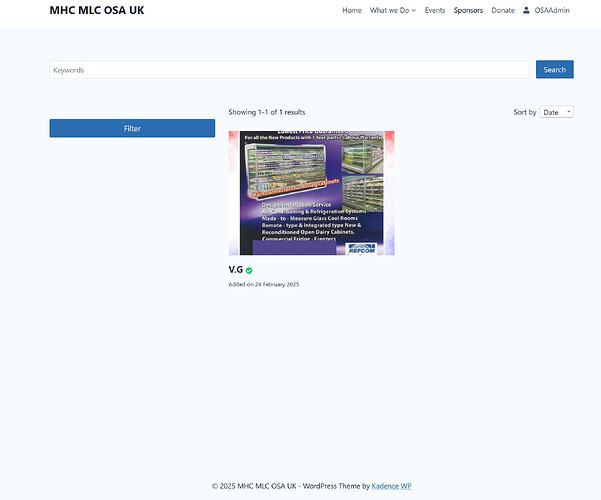Click the user account icon
Screen dimensions: 601x500
pyautogui.click(x=526, y=10)
